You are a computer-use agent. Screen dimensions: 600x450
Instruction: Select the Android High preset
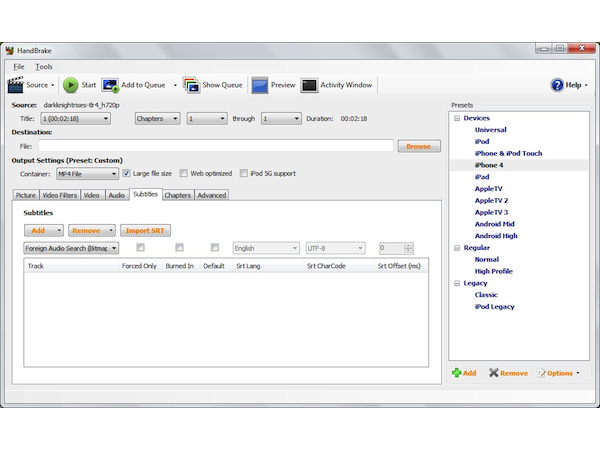point(496,236)
